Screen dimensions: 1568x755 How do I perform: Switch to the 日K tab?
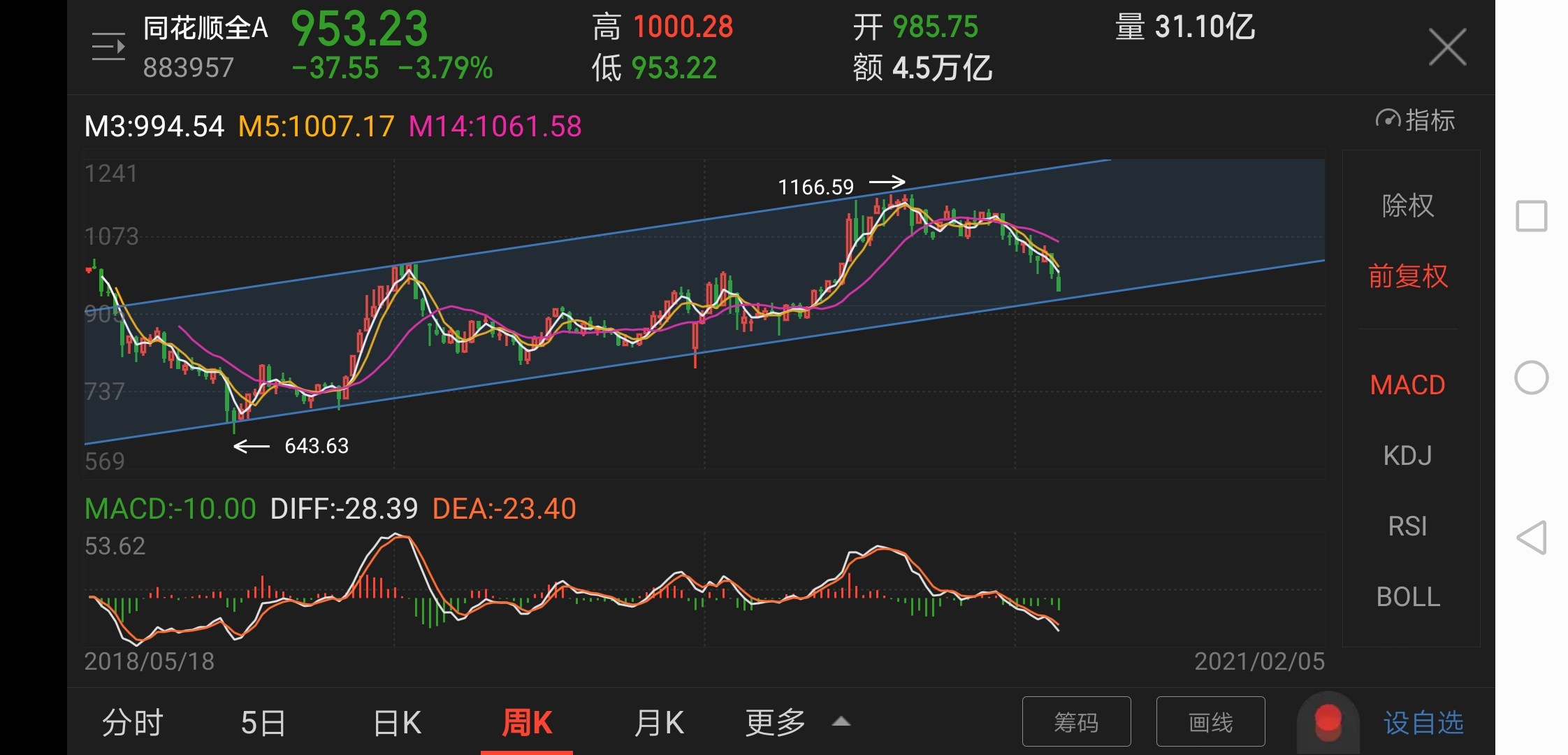click(x=397, y=722)
